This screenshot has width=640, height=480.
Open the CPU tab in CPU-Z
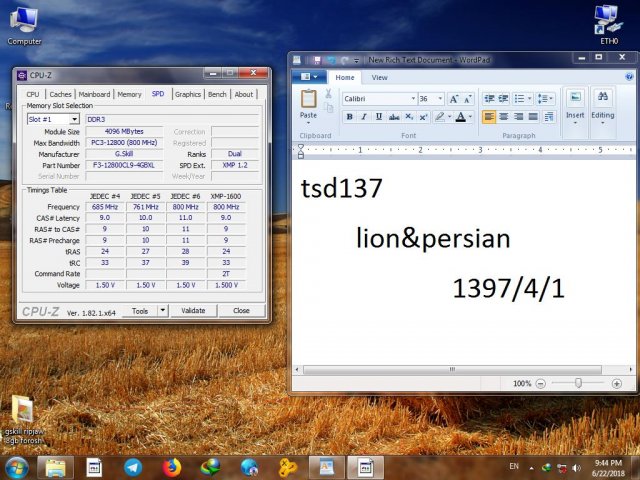33,94
